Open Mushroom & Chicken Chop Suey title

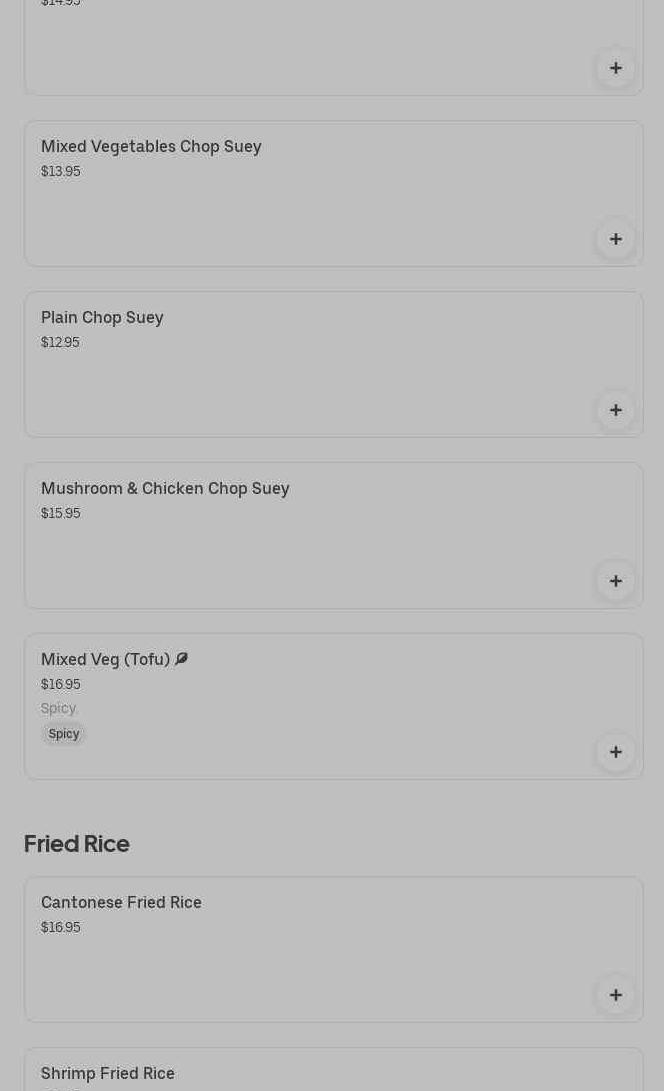(165, 489)
